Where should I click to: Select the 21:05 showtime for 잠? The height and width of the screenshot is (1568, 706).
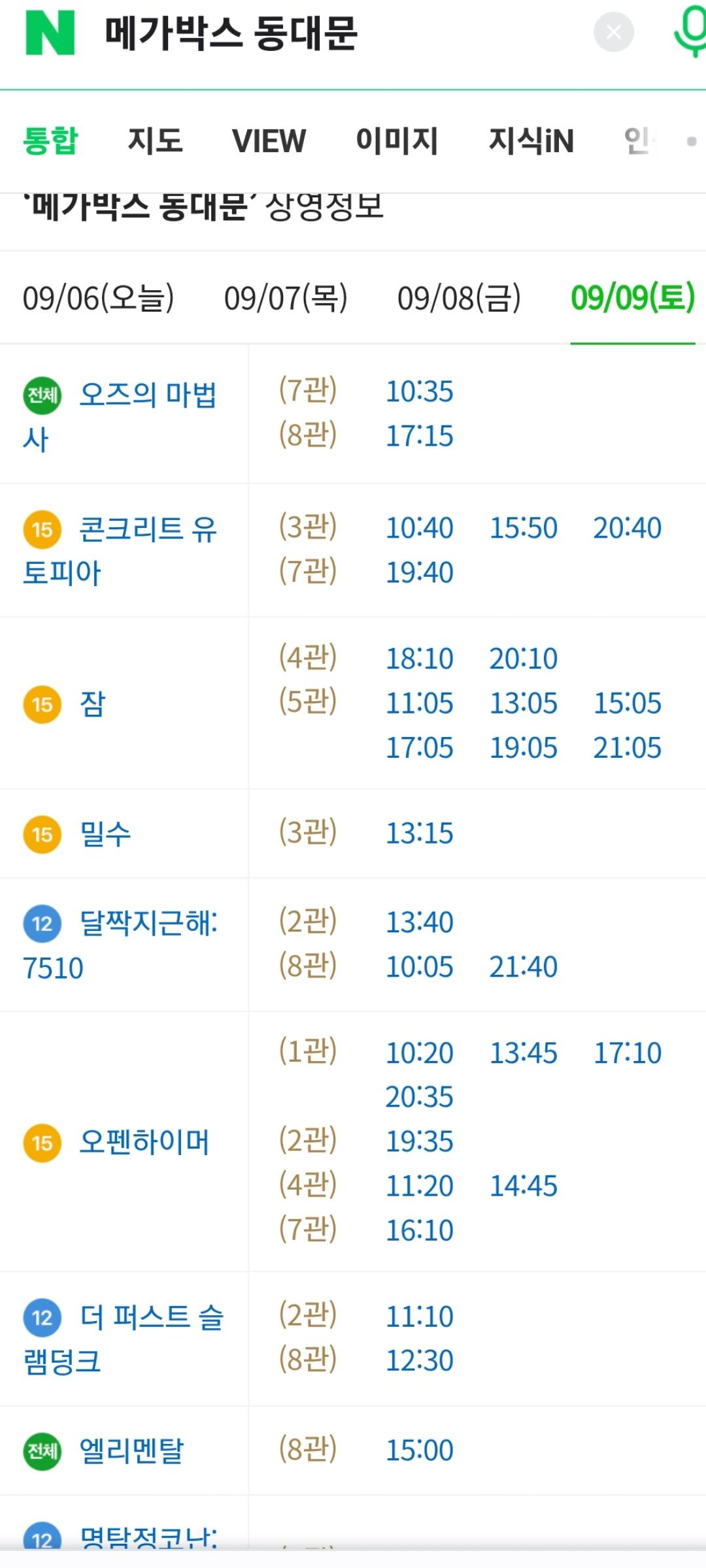(x=627, y=748)
